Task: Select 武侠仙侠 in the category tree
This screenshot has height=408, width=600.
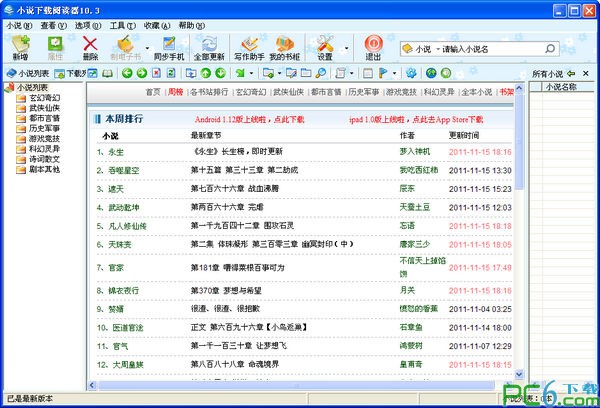Action: (x=44, y=108)
